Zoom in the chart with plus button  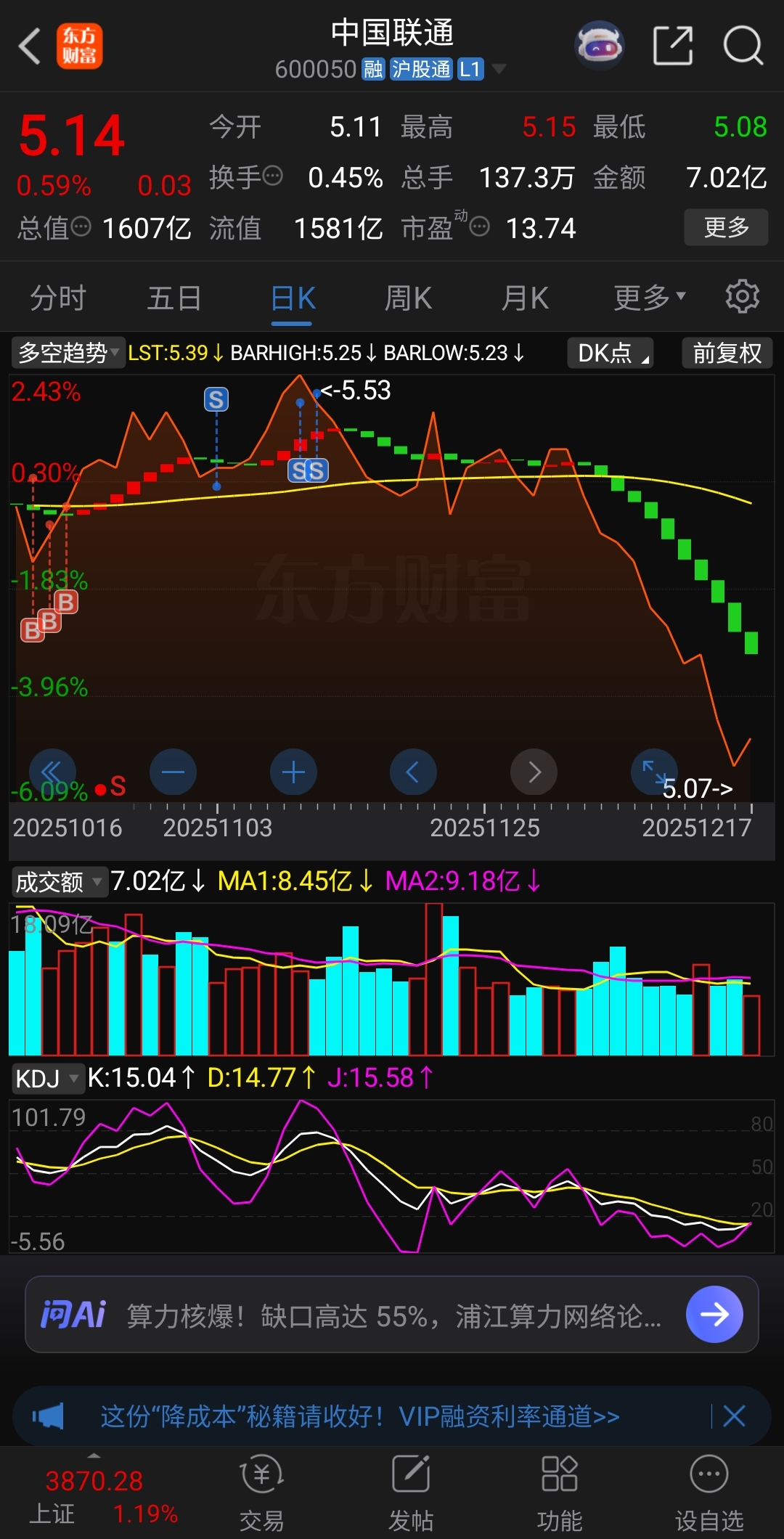click(293, 772)
